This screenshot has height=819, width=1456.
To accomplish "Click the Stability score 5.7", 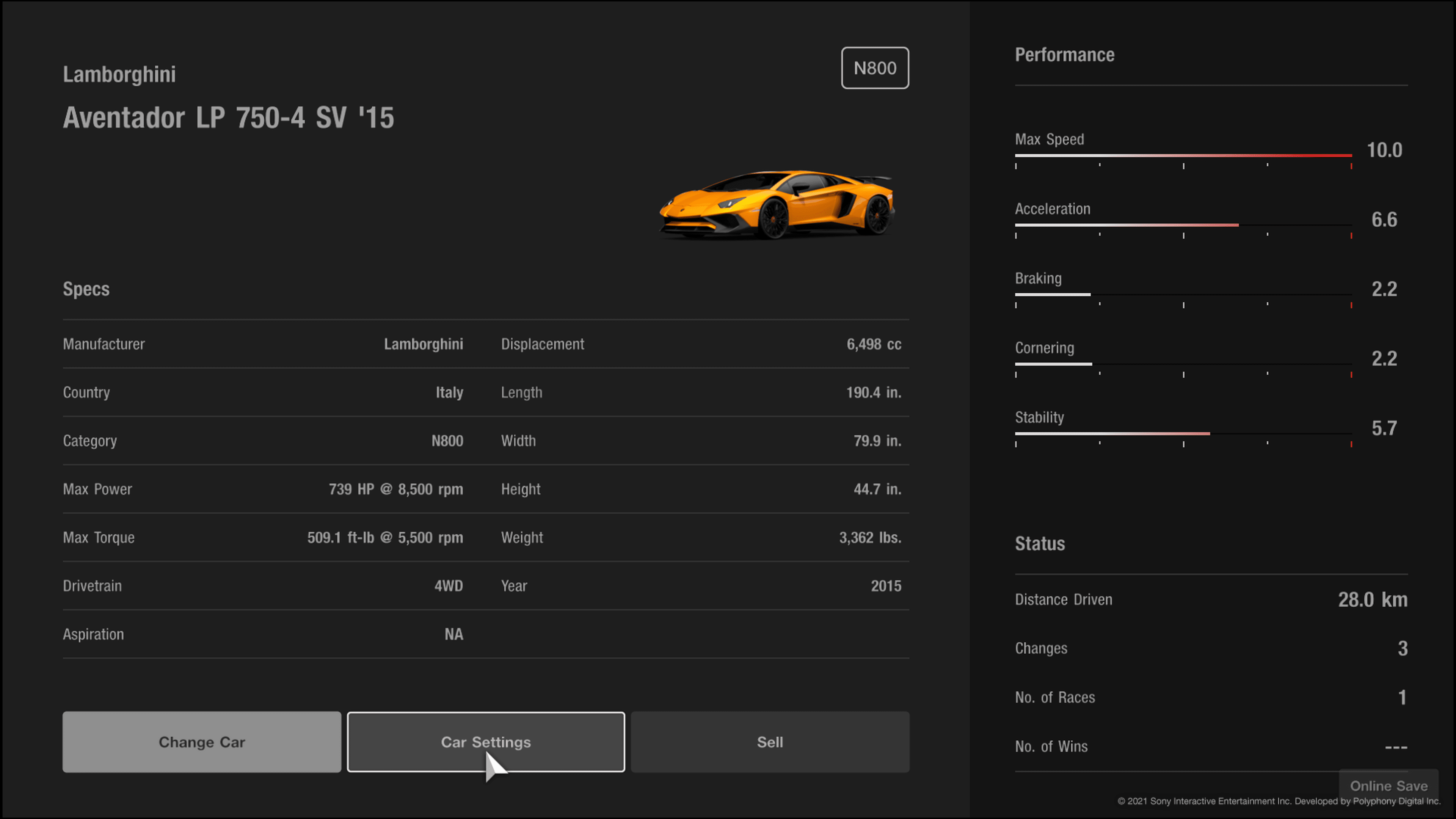I will (1384, 428).
